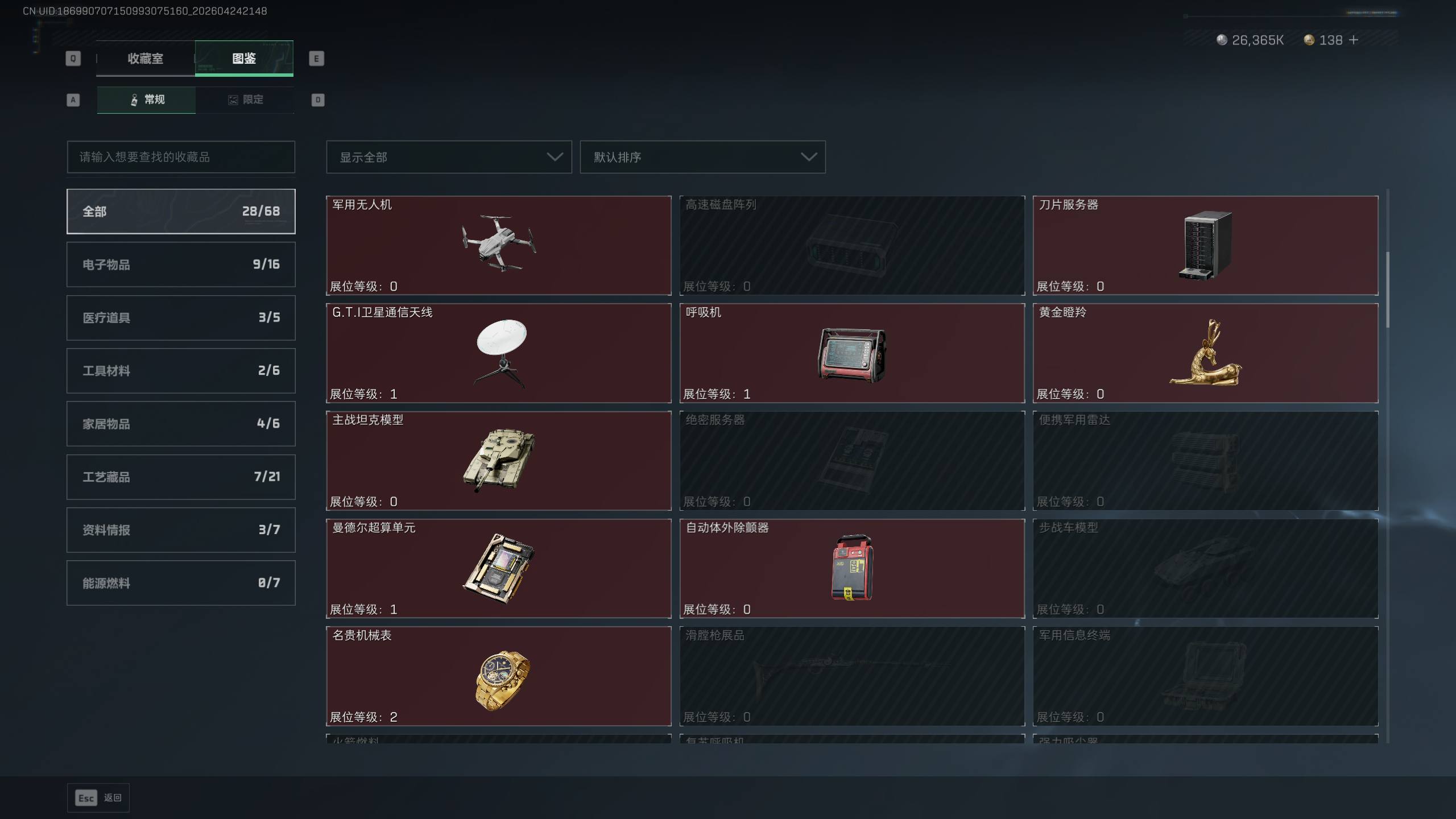Focus the collectible search input field

181,157
